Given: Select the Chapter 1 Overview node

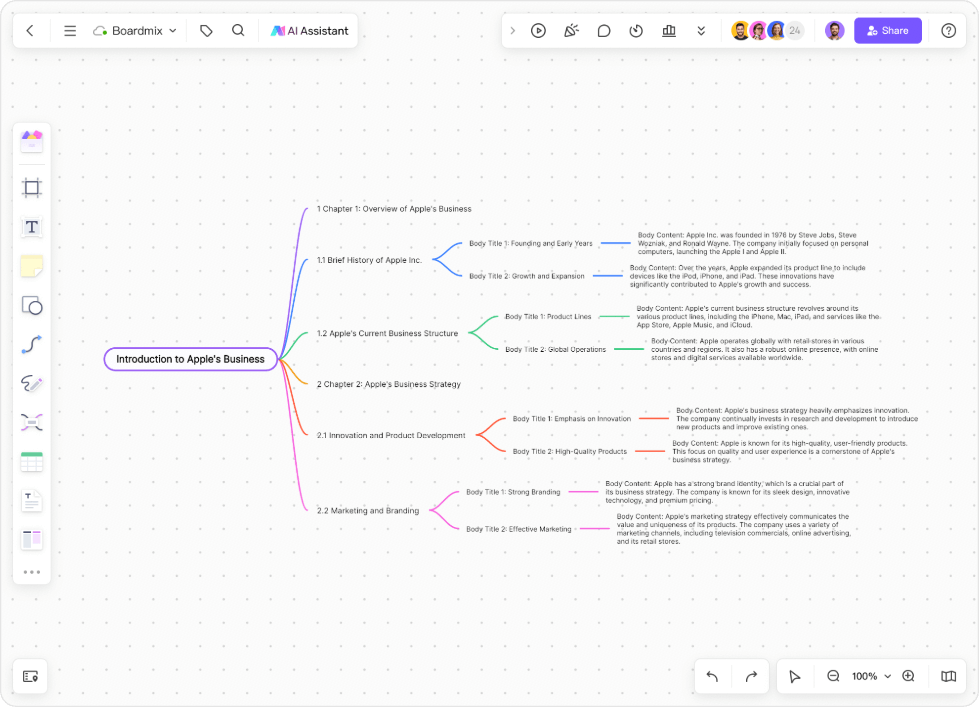Looking at the screenshot, I should [x=394, y=209].
